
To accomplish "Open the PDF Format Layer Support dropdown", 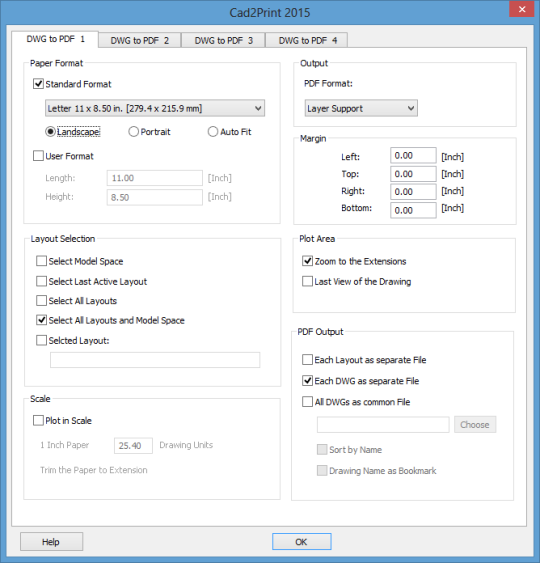I will tap(361, 108).
